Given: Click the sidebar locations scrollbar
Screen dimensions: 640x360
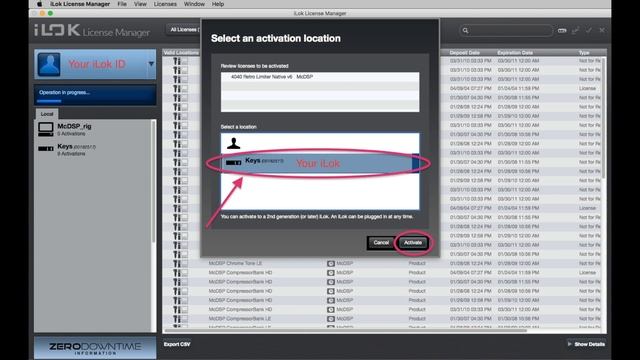Looking at the screenshot, I should 153,182.
